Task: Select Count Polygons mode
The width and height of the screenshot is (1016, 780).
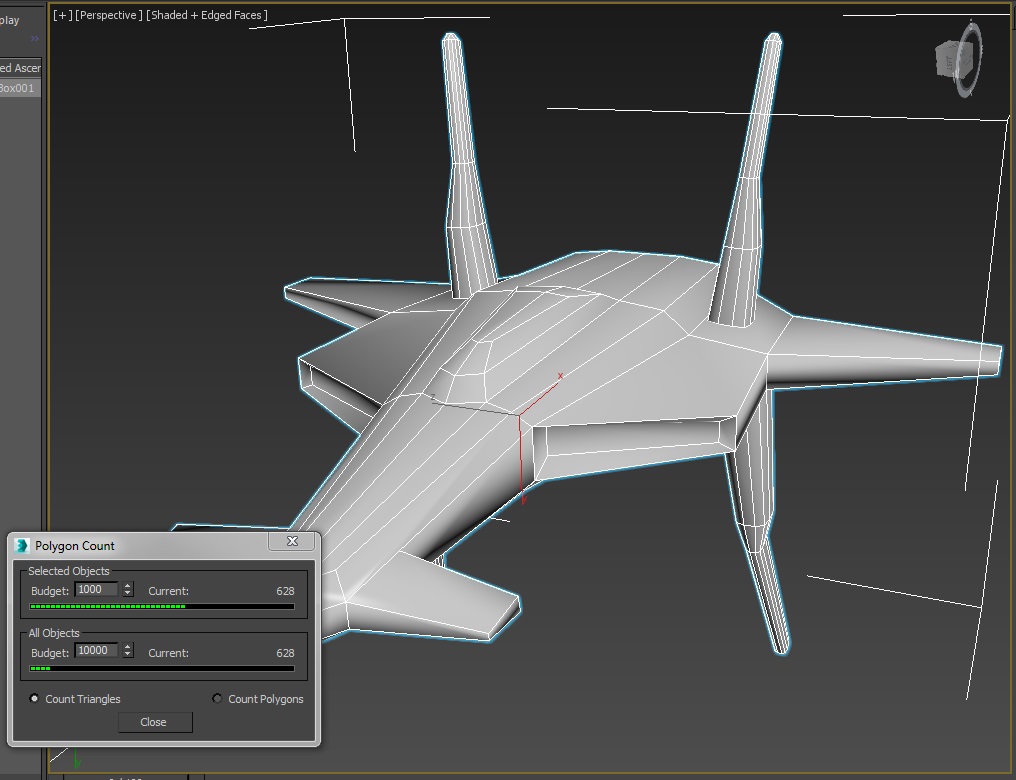Action: pyautogui.click(x=217, y=698)
